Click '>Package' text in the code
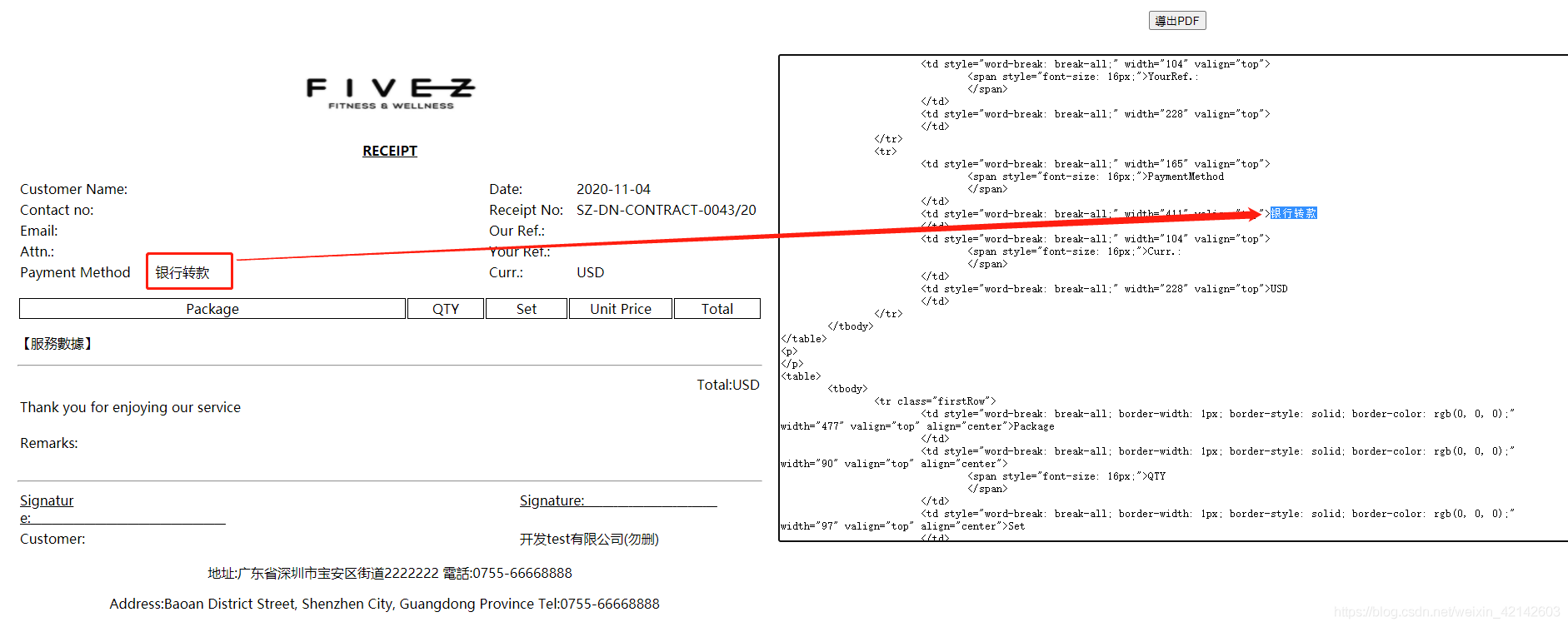 1032,426
